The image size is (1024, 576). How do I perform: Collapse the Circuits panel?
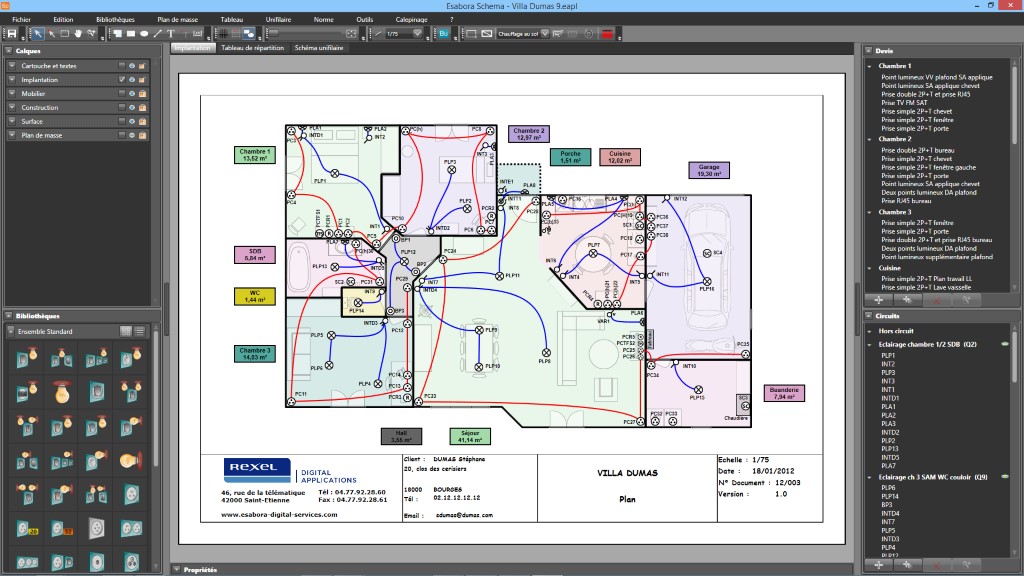pos(869,315)
